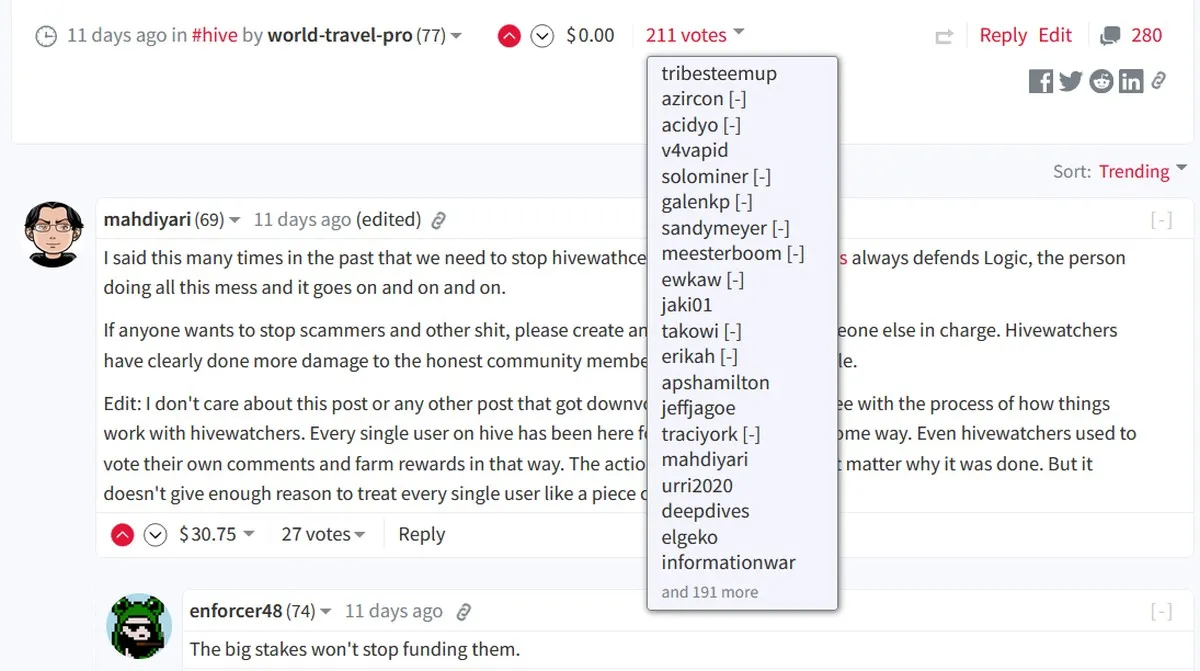This screenshot has width=1200, height=671.
Task: Upvote mahdiyari's comment
Action: point(122,535)
